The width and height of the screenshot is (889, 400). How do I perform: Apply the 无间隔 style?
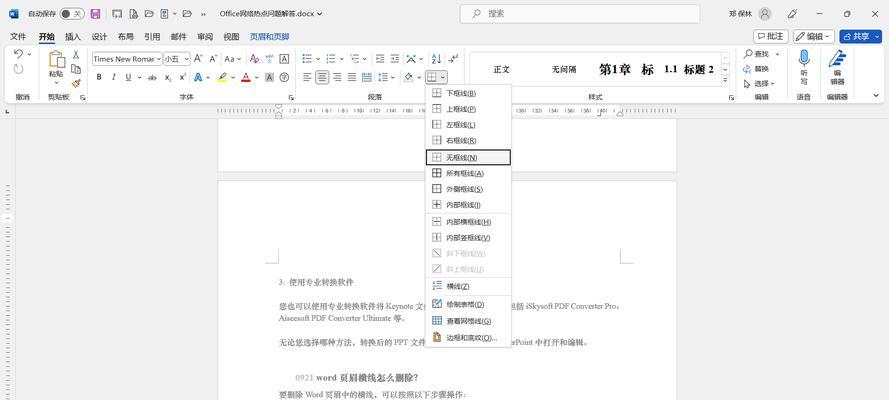(x=564, y=69)
